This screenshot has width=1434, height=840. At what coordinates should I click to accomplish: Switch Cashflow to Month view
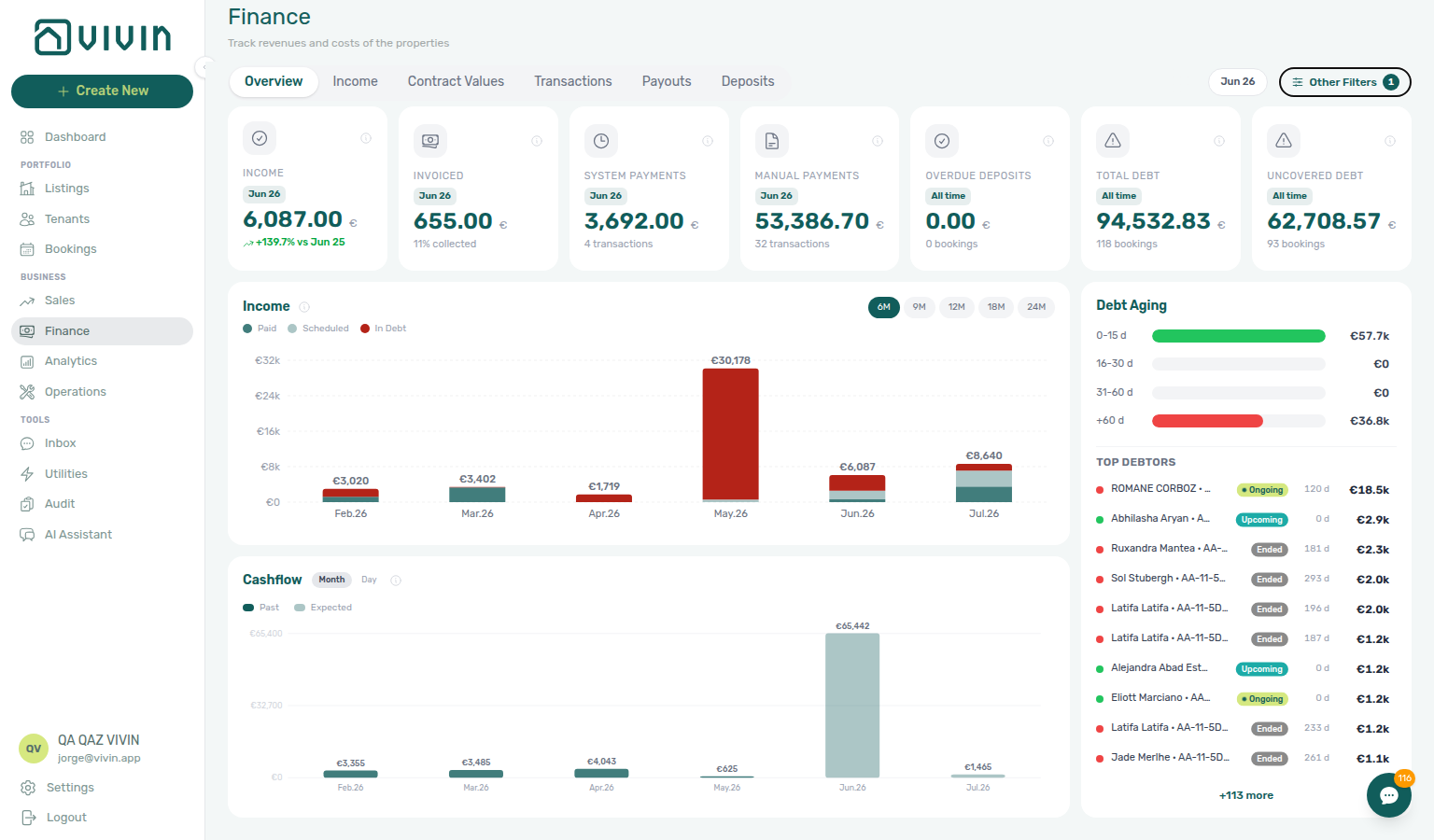[331, 580]
